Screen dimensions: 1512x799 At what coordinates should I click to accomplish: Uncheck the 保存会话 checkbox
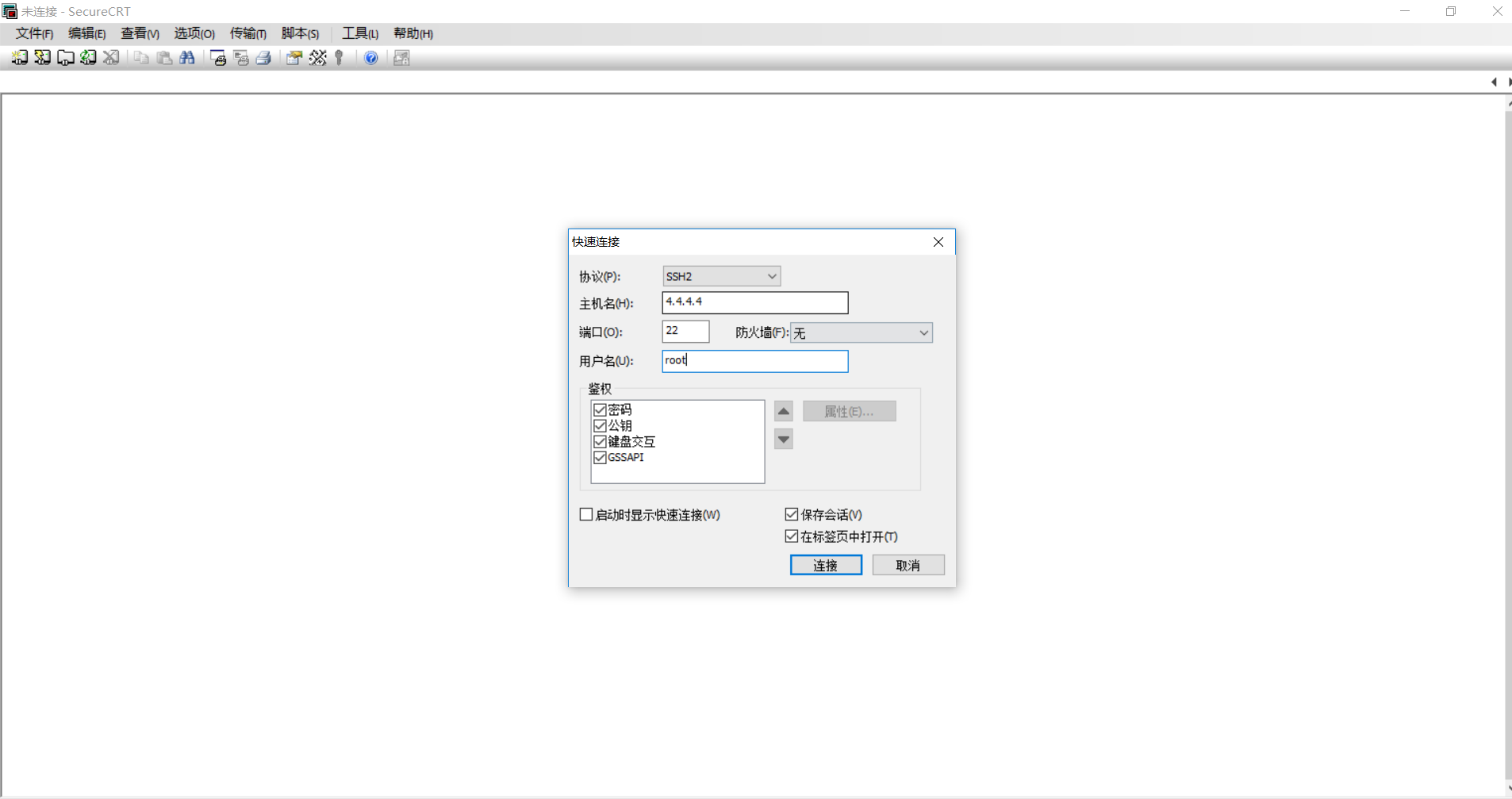coord(792,514)
